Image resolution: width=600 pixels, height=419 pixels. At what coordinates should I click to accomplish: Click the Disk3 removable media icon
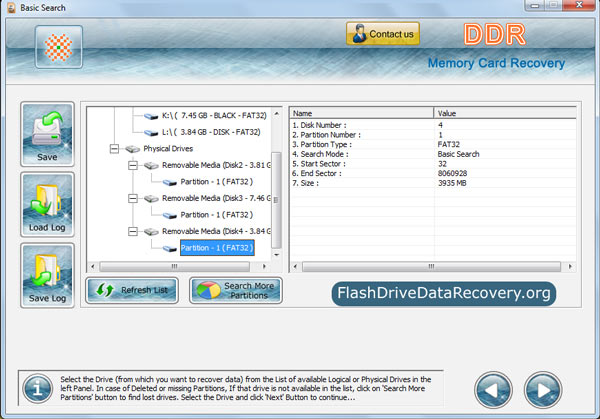[151, 199]
